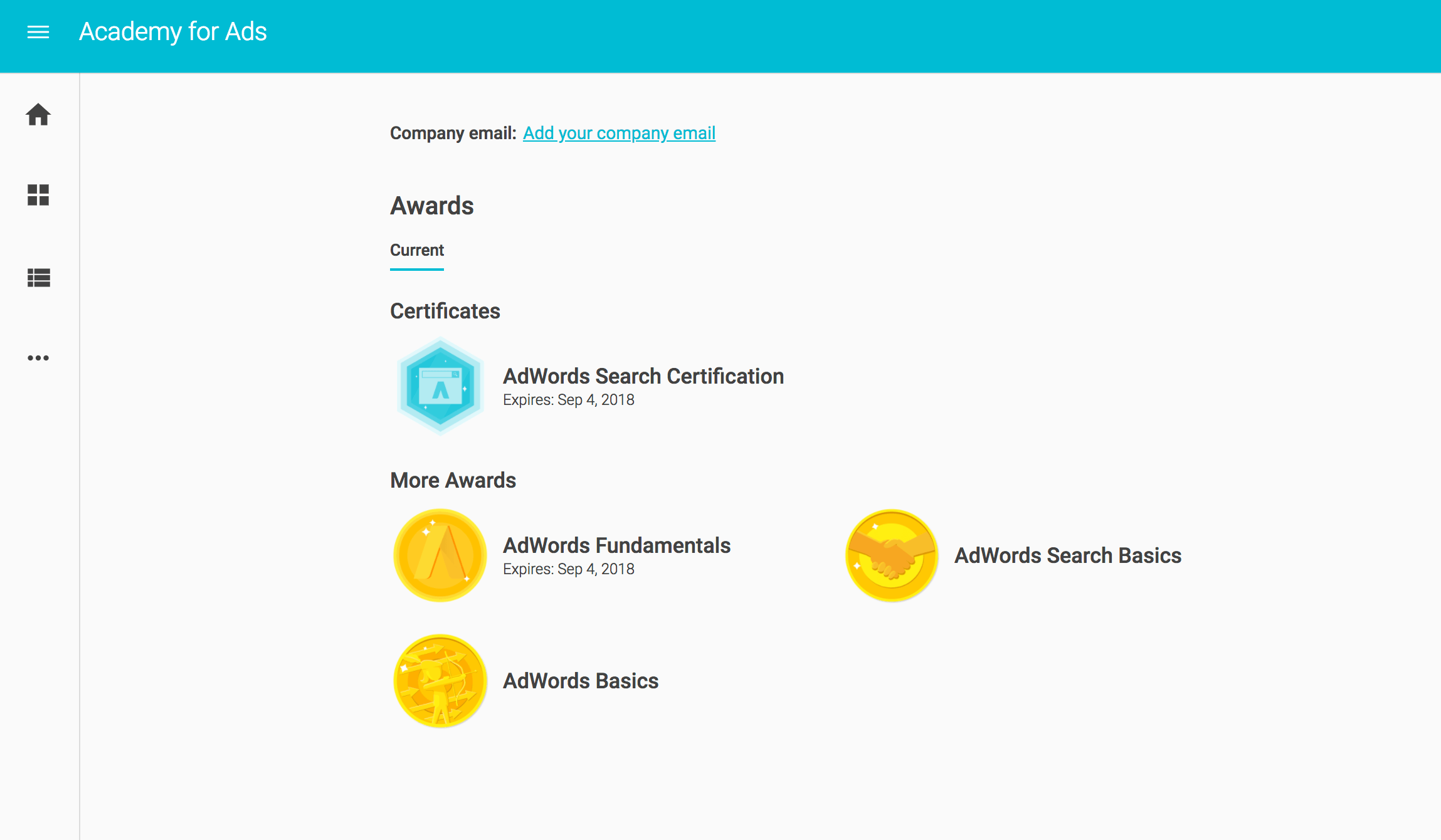Open AdWords Basics award title

(581, 681)
